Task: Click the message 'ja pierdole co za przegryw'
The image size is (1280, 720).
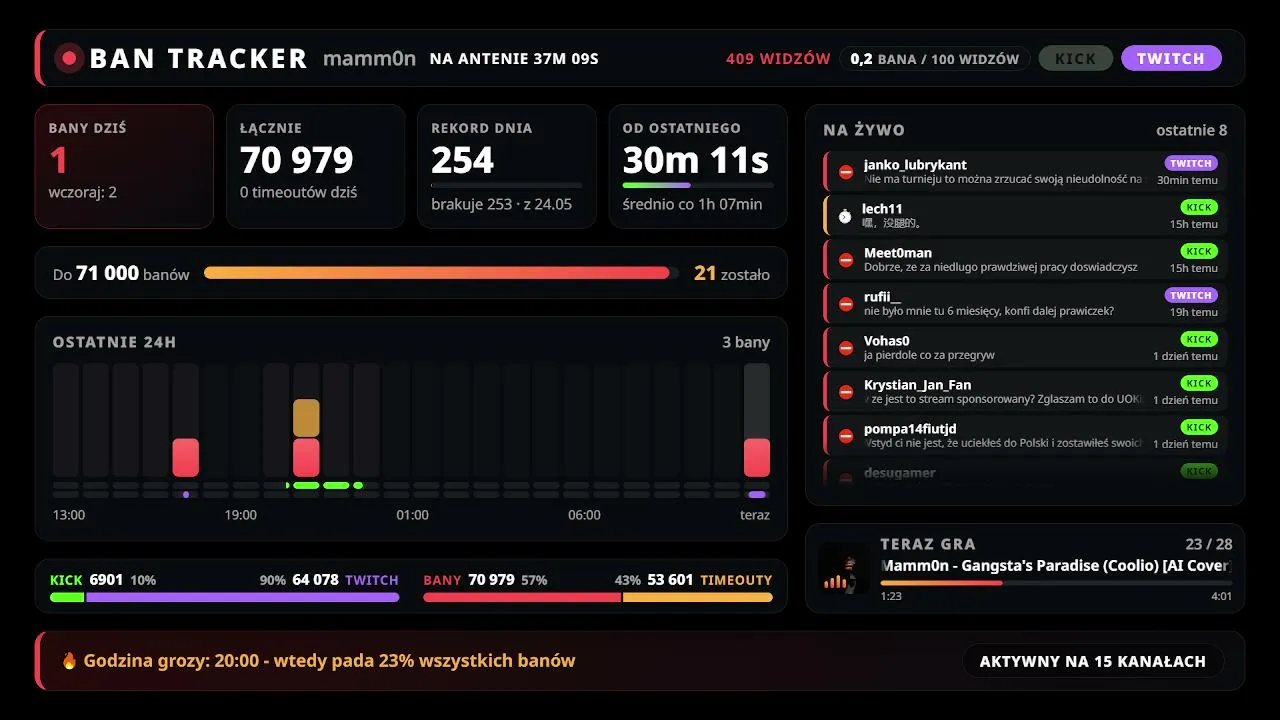Action: 929,355
